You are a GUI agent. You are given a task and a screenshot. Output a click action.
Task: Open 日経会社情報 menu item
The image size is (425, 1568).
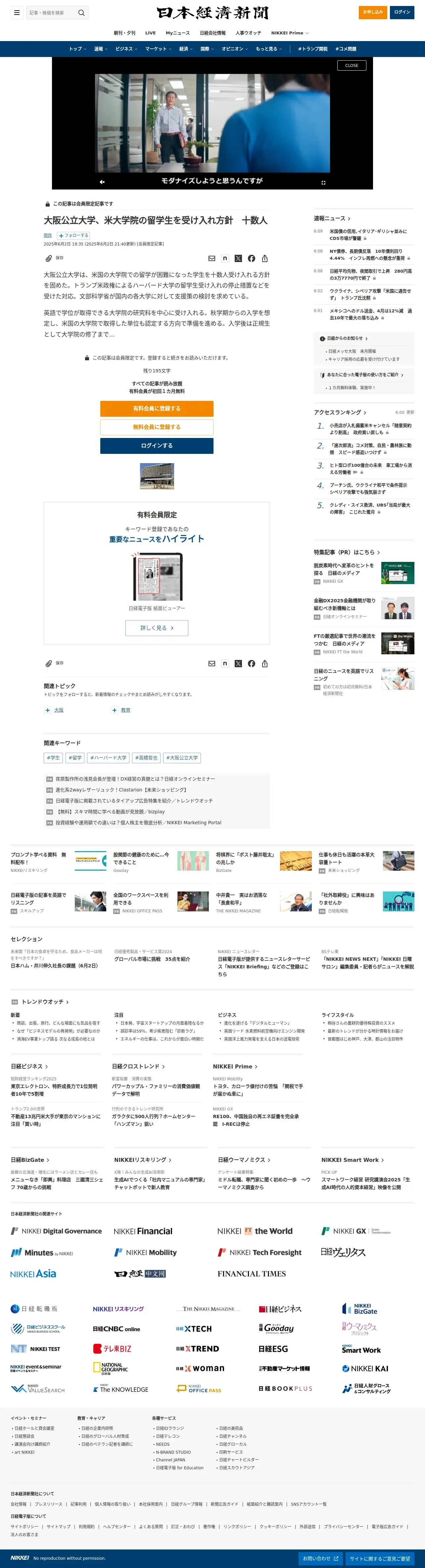point(213,33)
